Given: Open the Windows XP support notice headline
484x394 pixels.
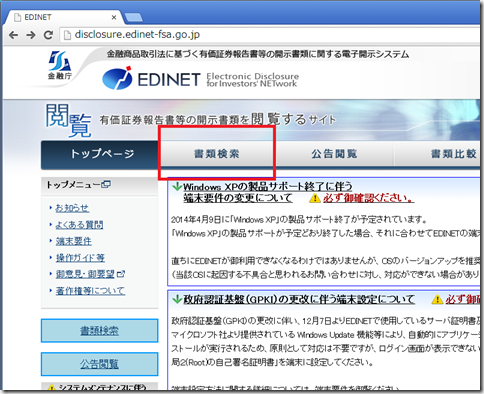Looking at the screenshot, I should 267,192.
